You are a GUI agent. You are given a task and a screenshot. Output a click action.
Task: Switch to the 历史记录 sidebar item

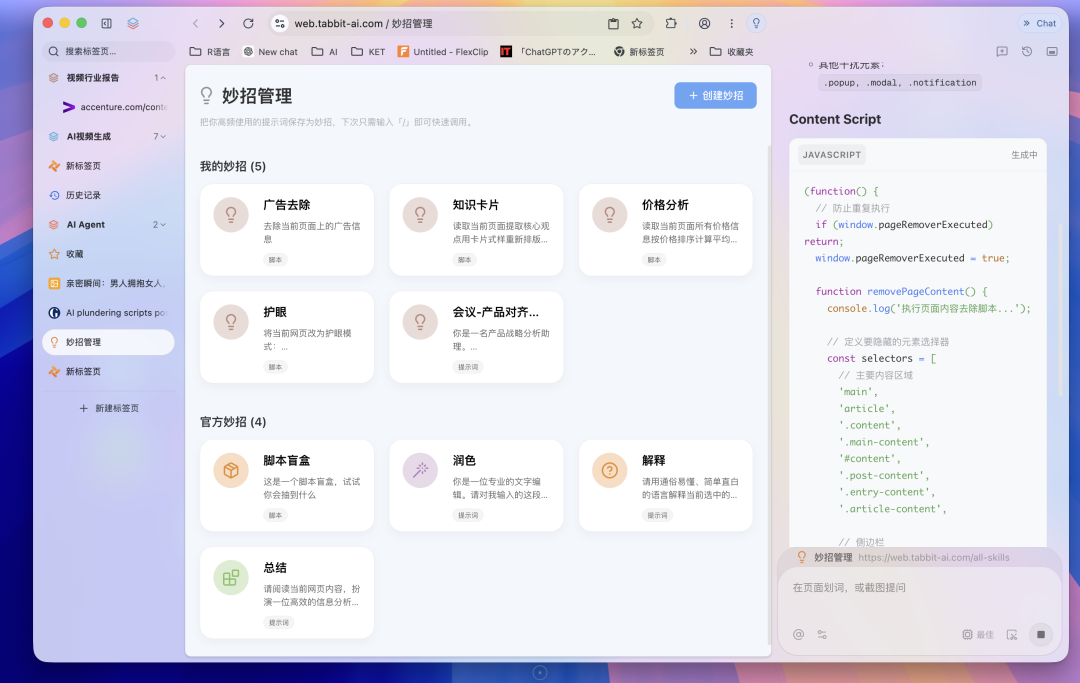[108, 195]
